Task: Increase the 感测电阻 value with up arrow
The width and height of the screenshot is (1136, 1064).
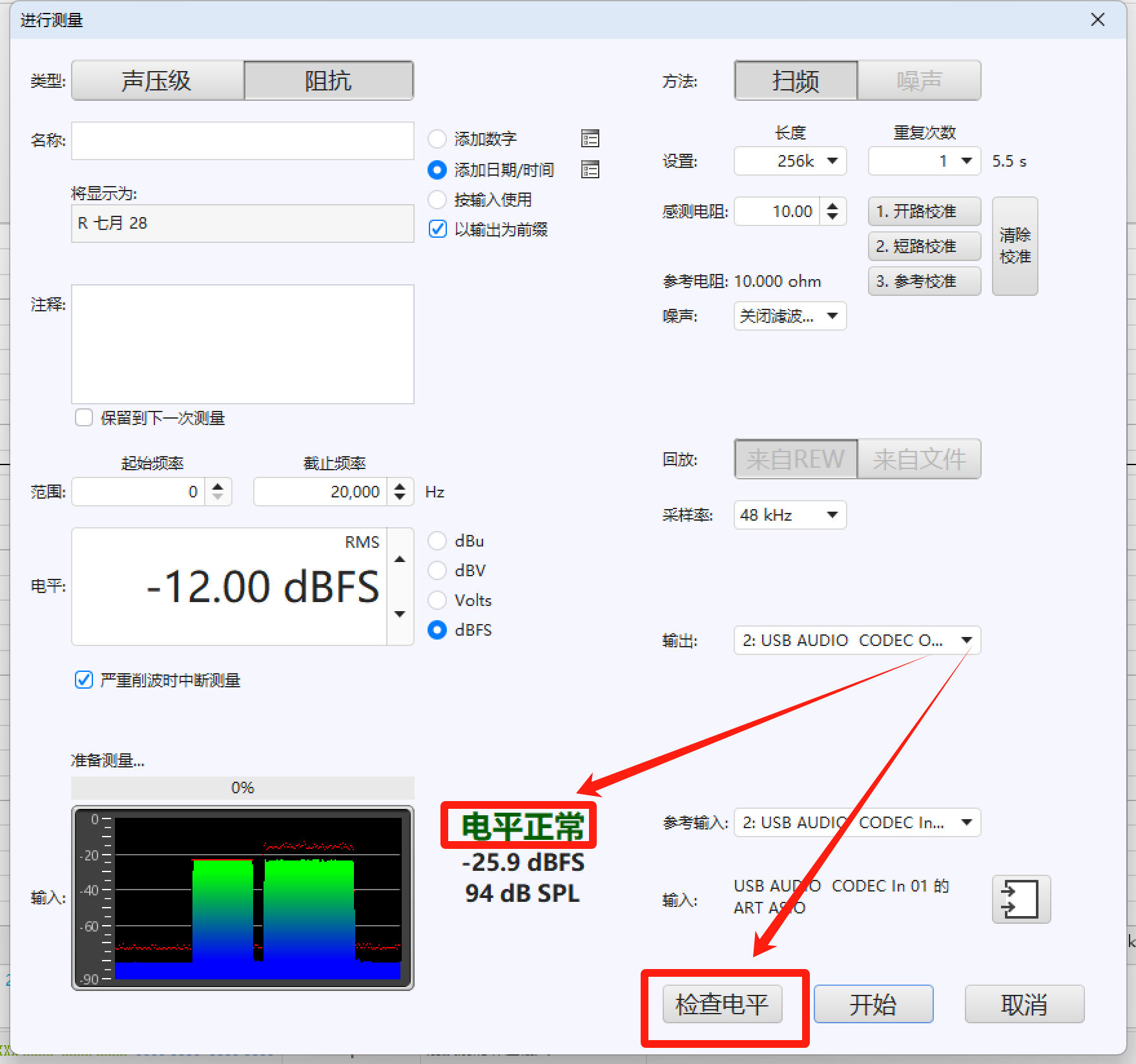Action: tap(832, 206)
